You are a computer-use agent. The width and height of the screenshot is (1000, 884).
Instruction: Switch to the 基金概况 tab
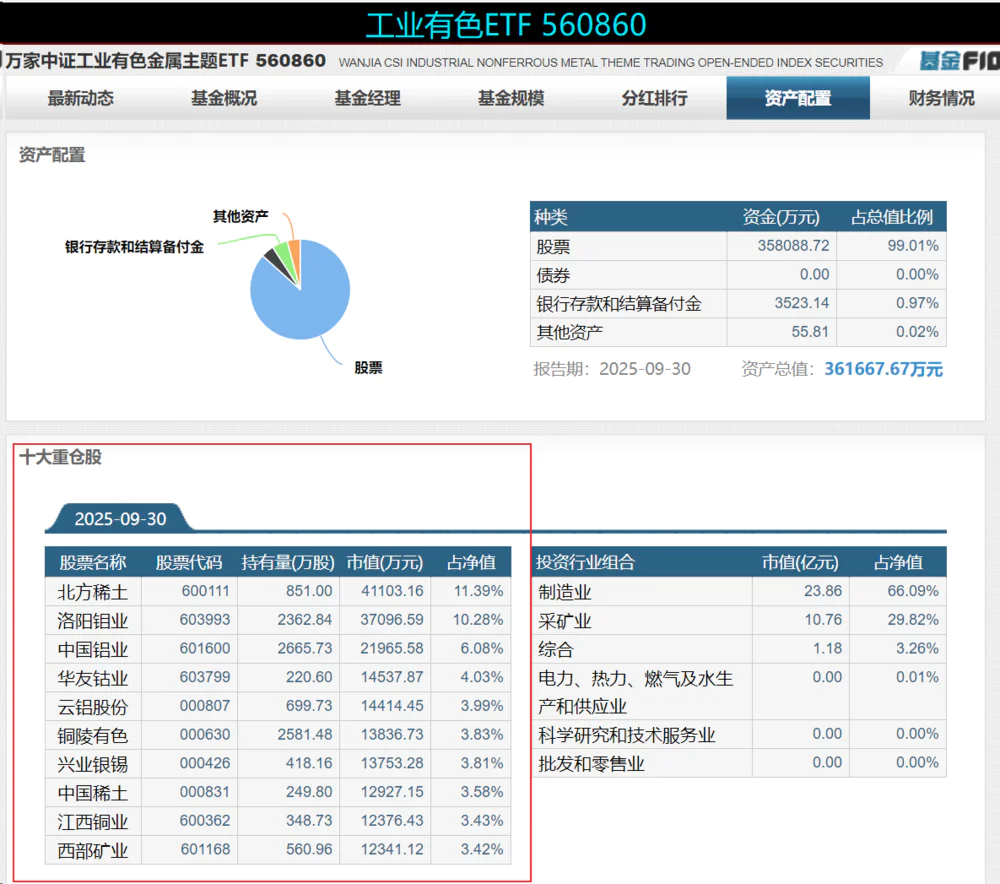(224, 98)
